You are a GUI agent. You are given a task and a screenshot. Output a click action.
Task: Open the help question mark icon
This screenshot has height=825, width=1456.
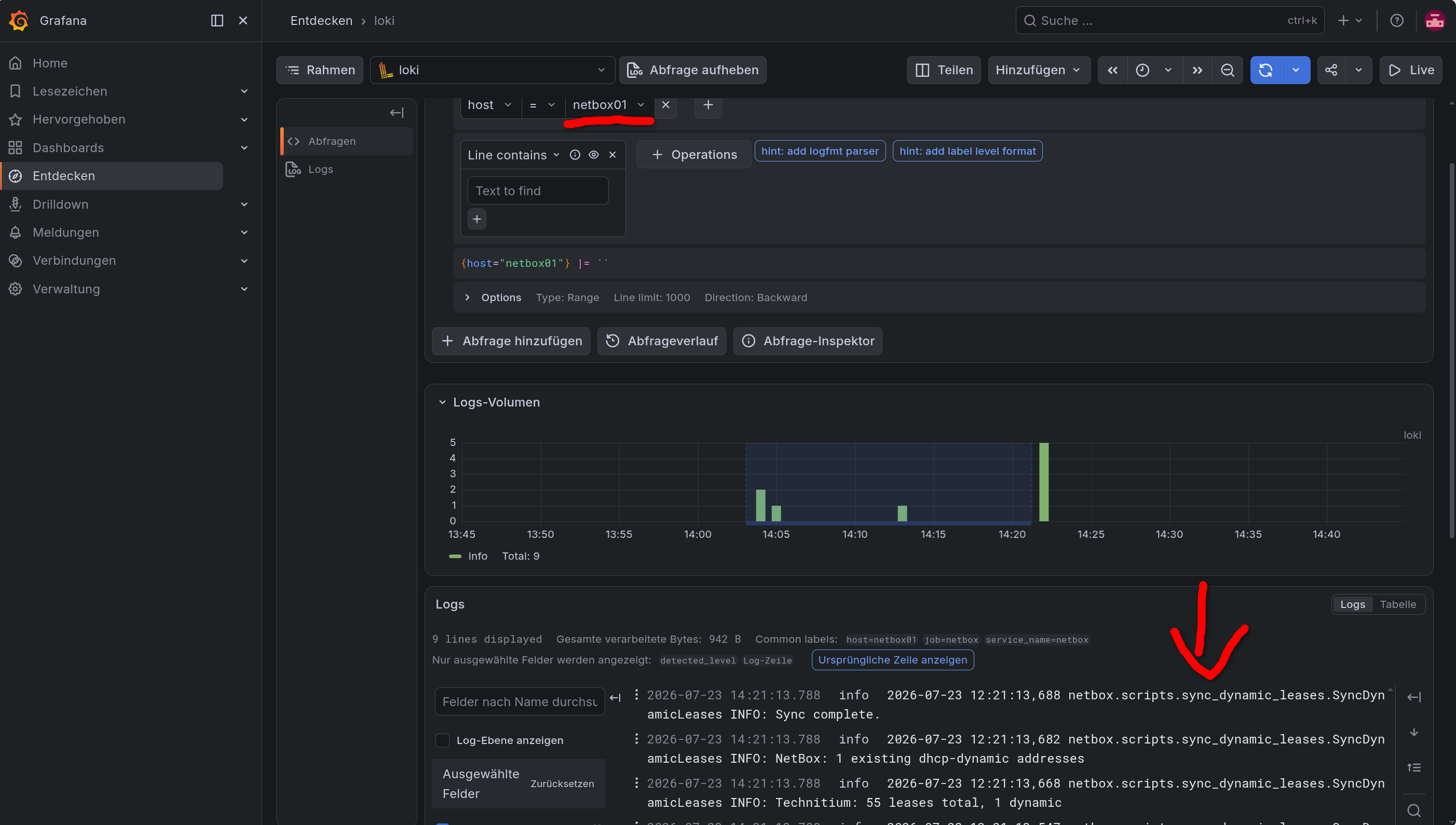[1396, 20]
